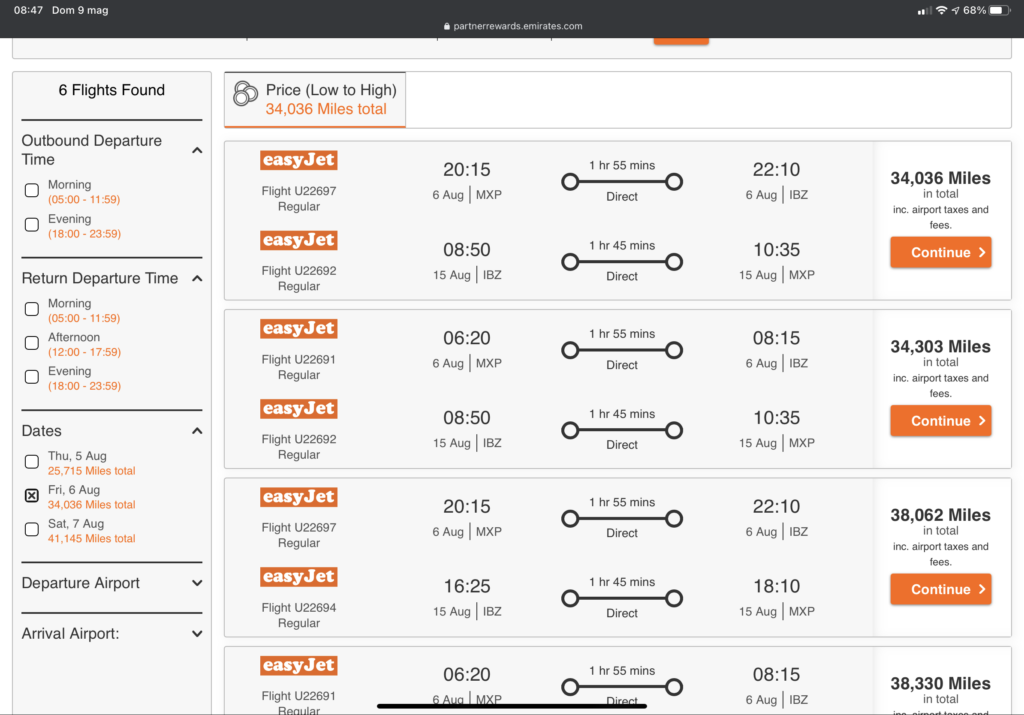Click Flight U22694 text
This screenshot has height=715, width=1024.
(x=299, y=608)
